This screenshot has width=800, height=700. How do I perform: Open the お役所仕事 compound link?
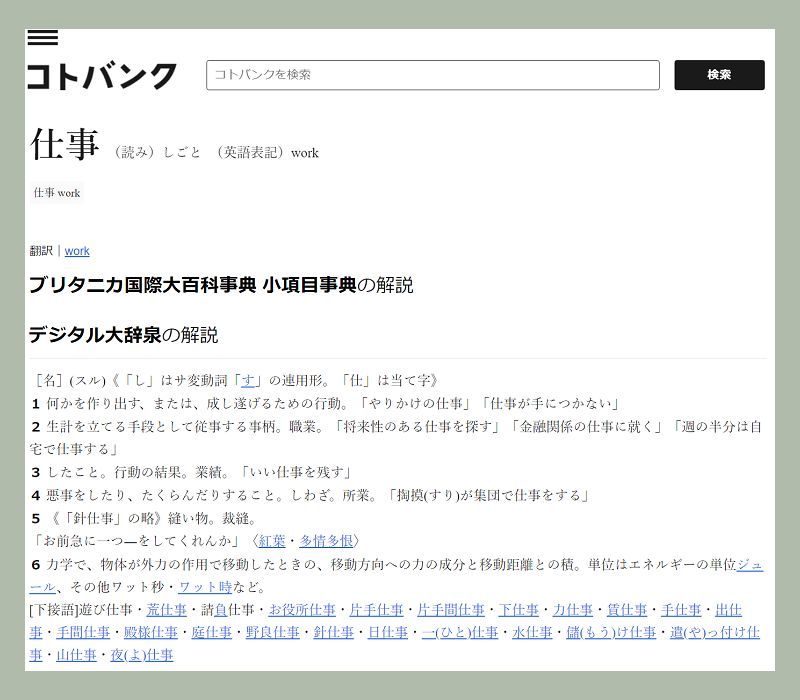coord(302,610)
